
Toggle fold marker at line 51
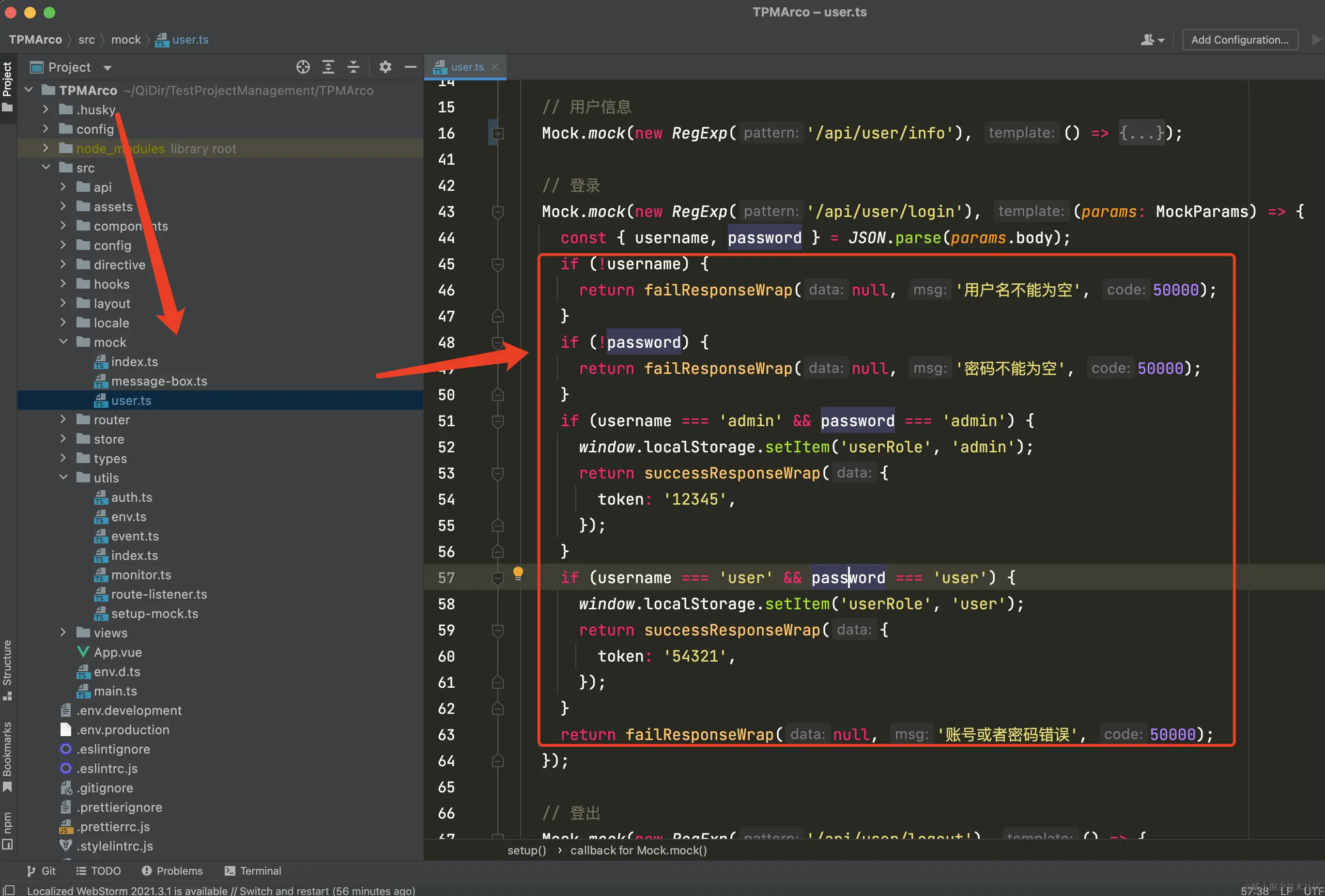pos(498,421)
